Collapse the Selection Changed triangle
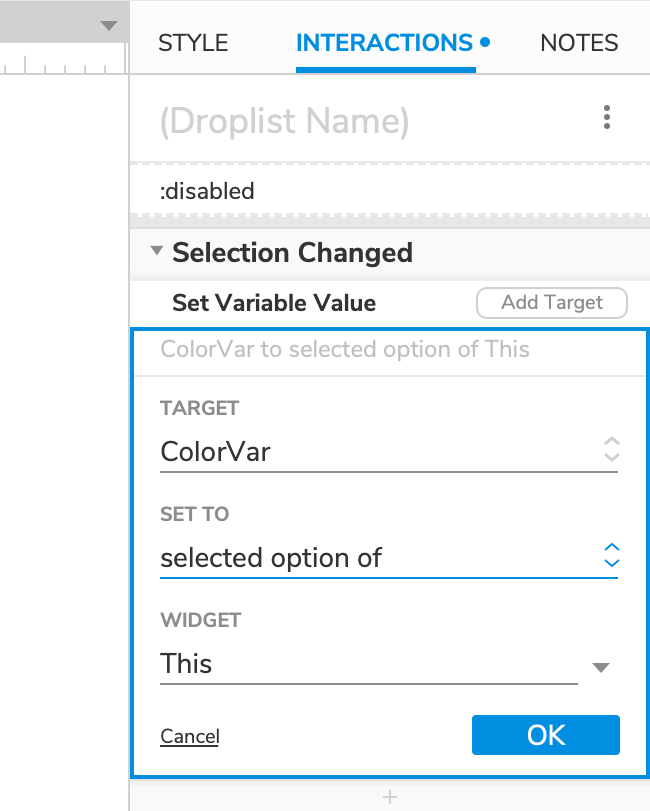Viewport: 650px width, 811px height. pyautogui.click(x=156, y=252)
